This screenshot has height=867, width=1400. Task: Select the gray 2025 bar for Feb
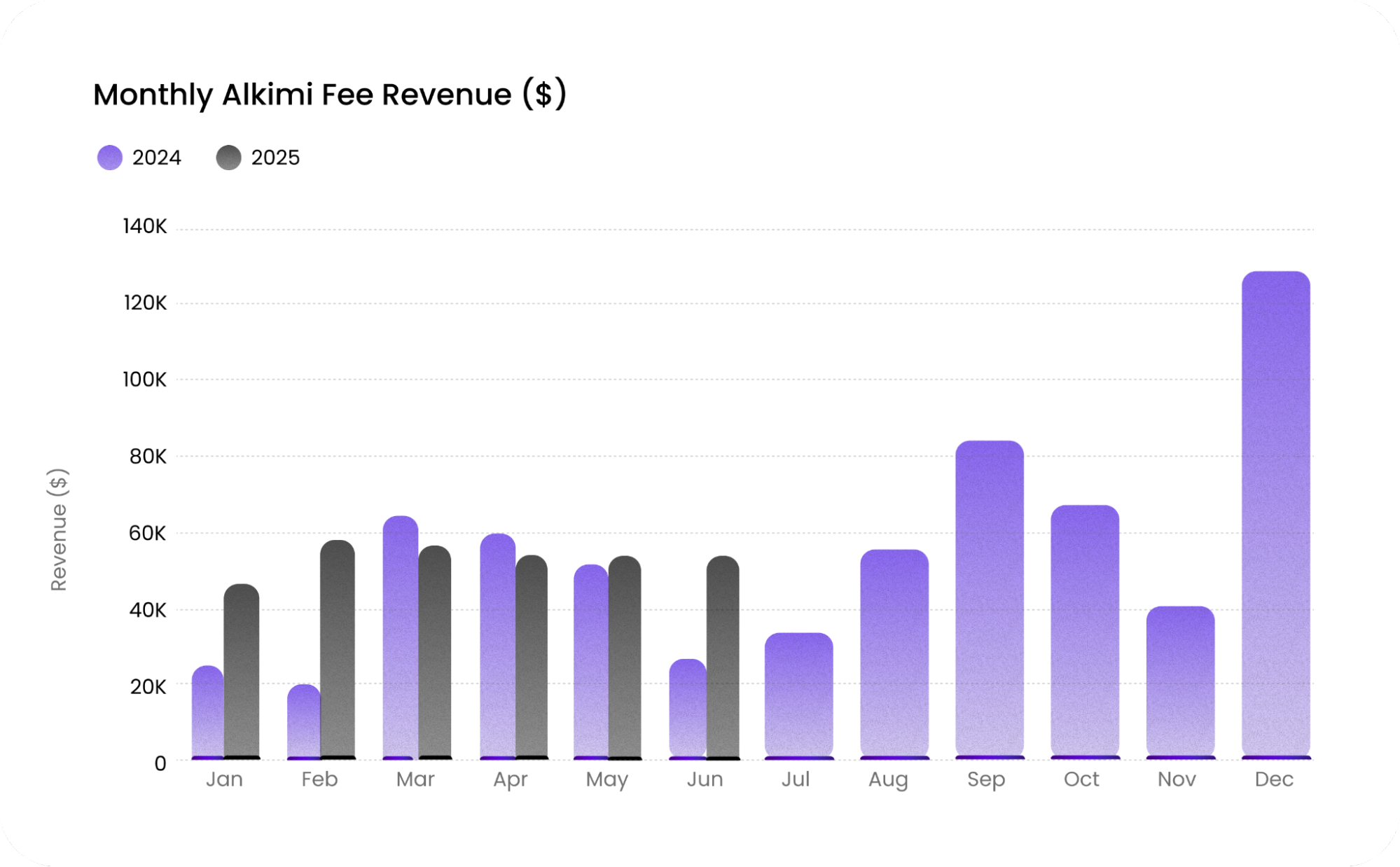[338, 650]
